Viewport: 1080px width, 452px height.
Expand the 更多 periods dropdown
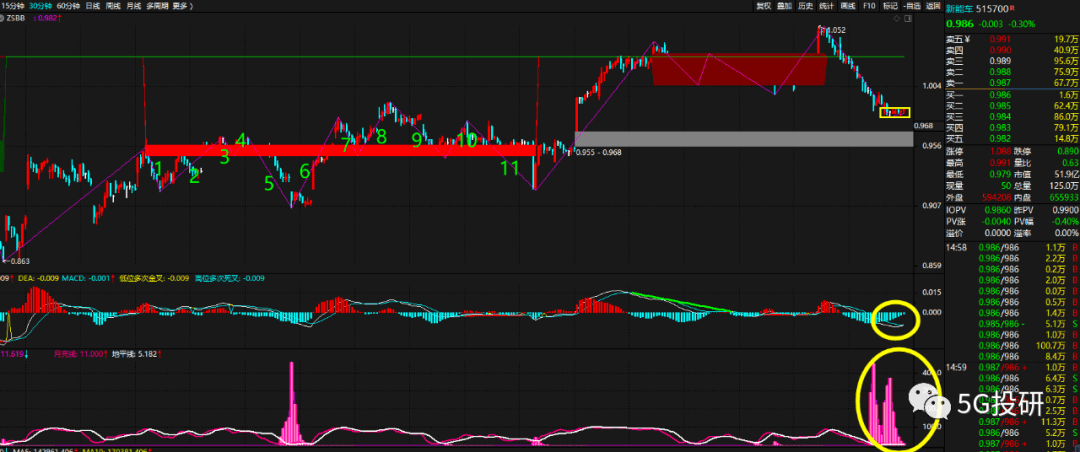coord(183,6)
